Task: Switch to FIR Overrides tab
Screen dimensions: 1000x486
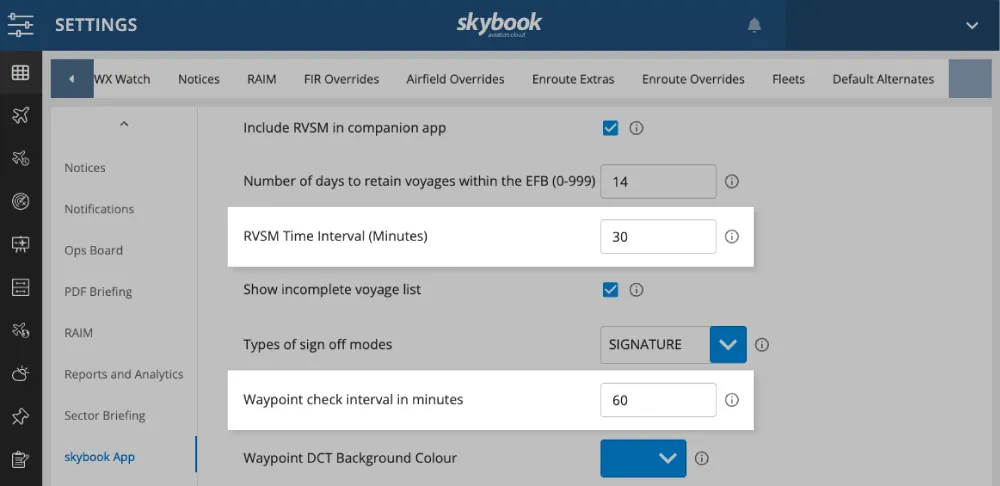Action: [x=341, y=79]
